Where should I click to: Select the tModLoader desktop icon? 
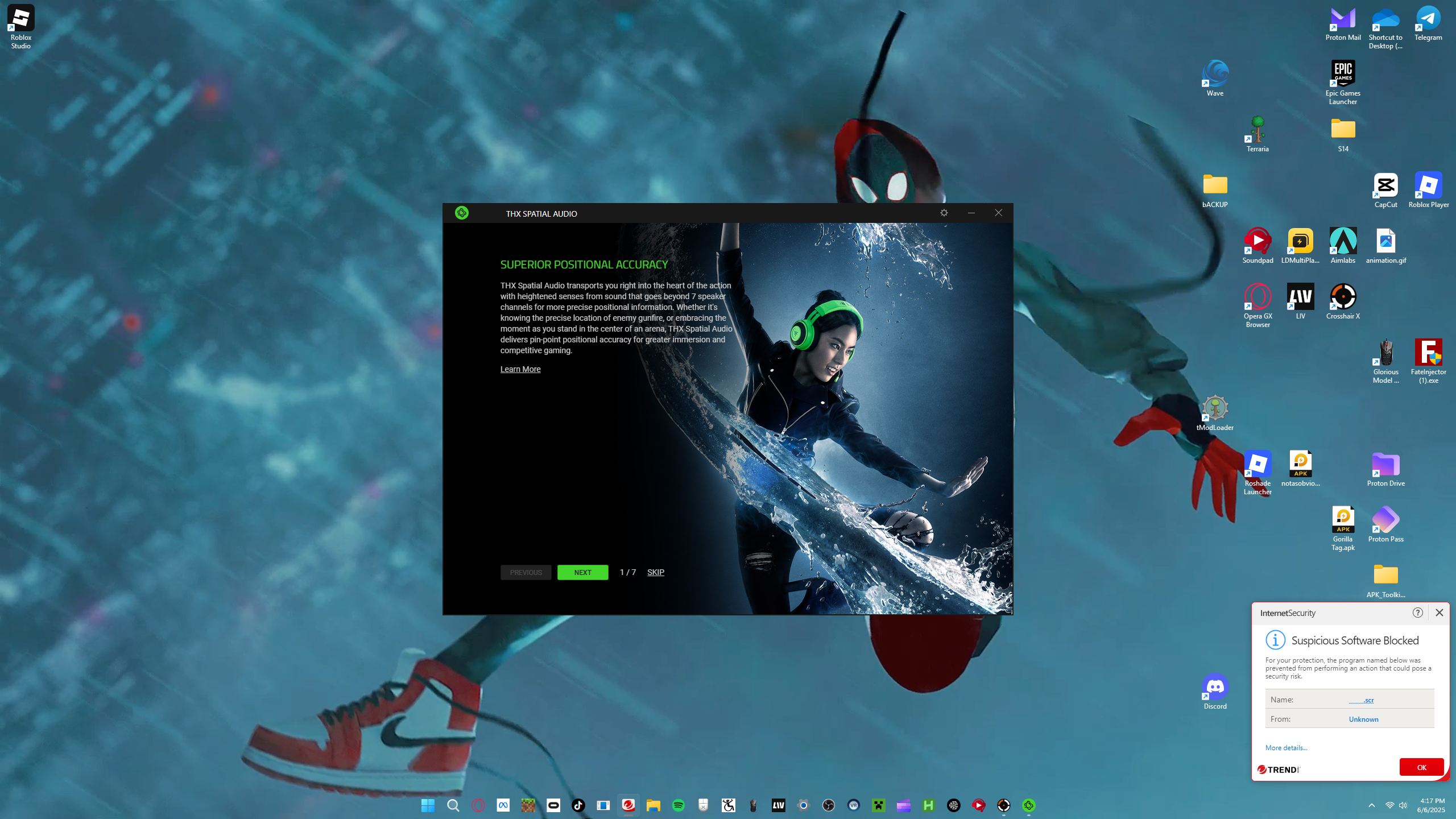1215,413
